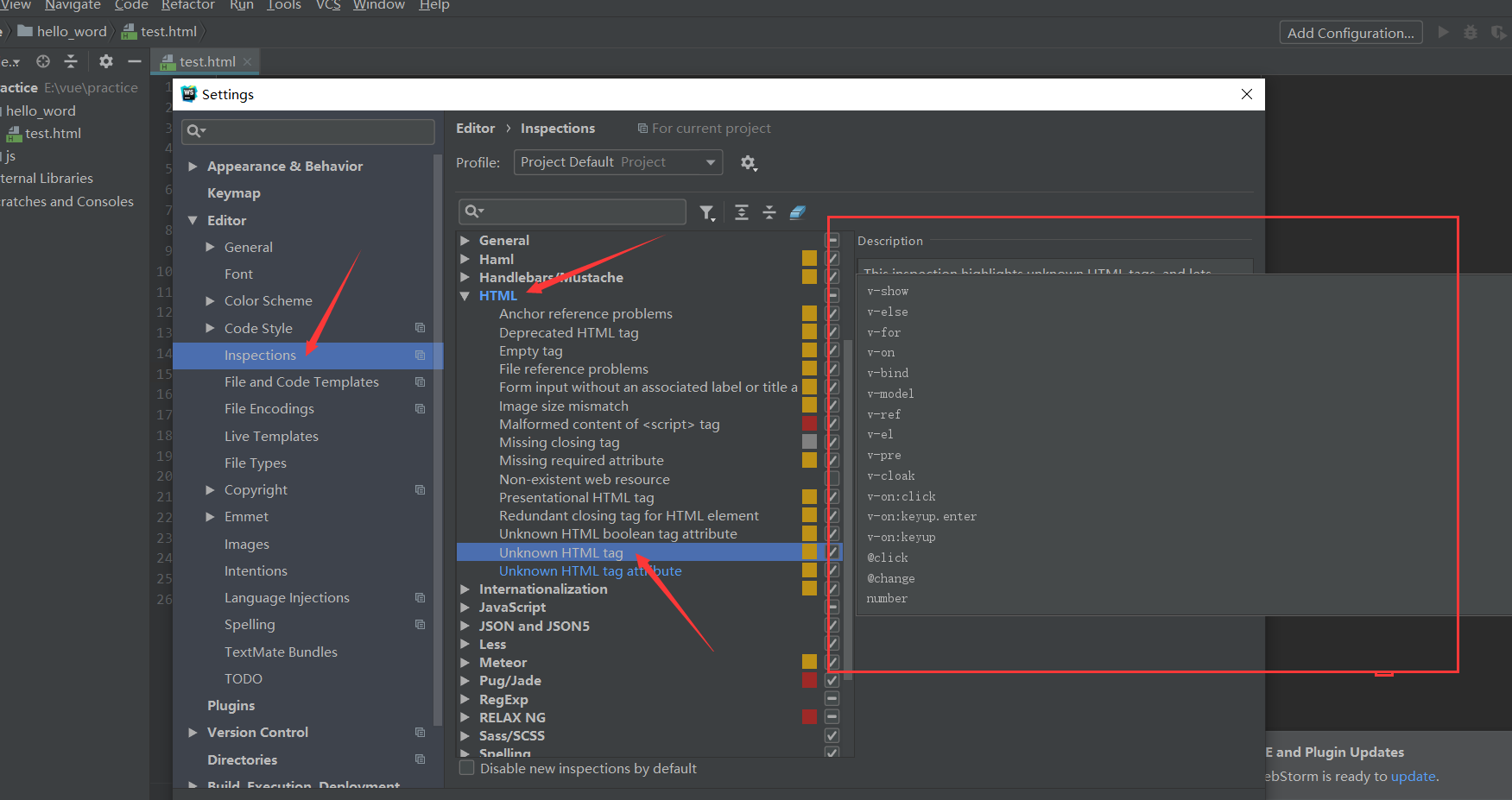Collapse all inspection groups with the collapse-all icon
This screenshot has height=800, width=1512.
point(769,211)
